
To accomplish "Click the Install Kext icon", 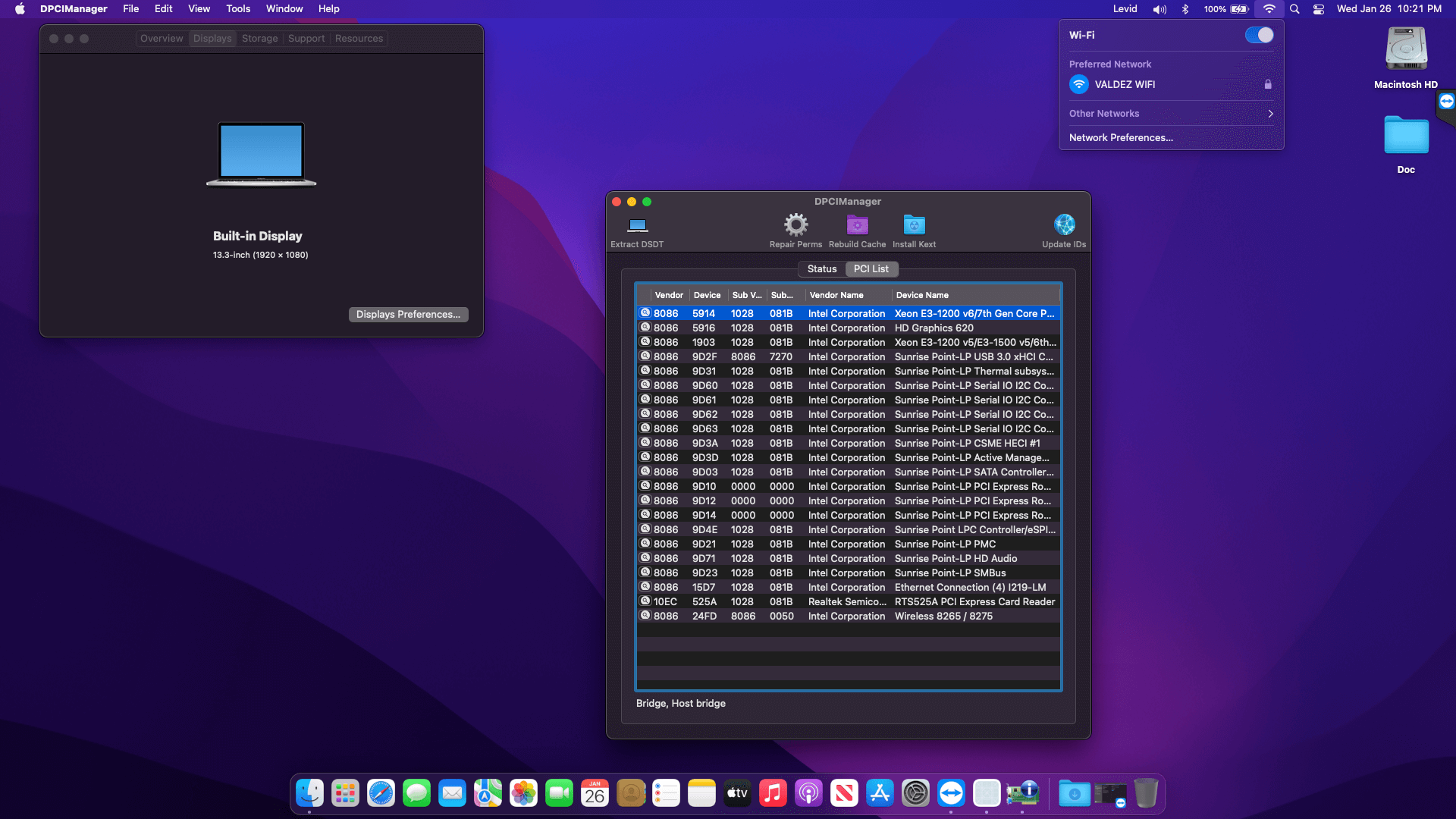I will (914, 224).
